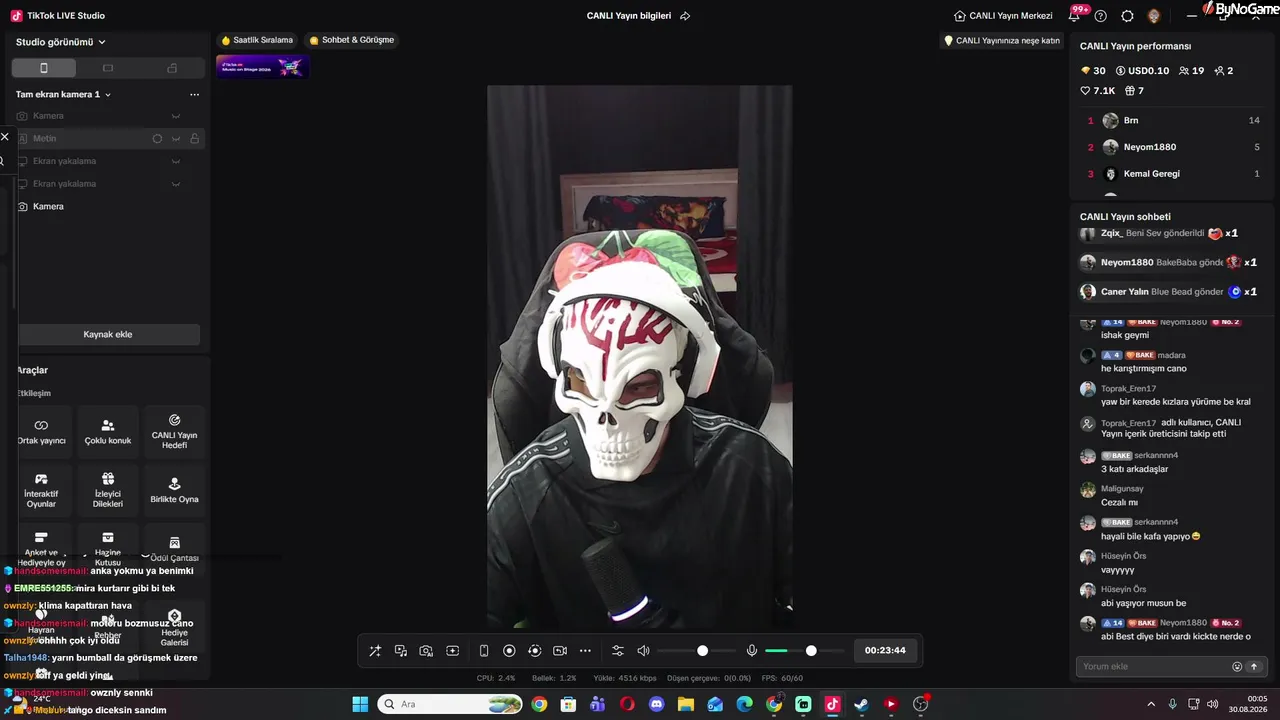
Task: Select the landscape layout tab
Action: pyautogui.click(x=108, y=68)
